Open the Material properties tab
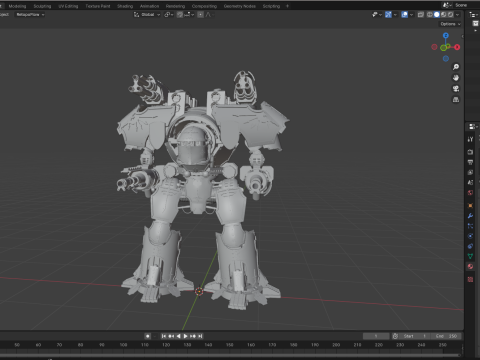This screenshot has height=360, width=480. click(470, 266)
